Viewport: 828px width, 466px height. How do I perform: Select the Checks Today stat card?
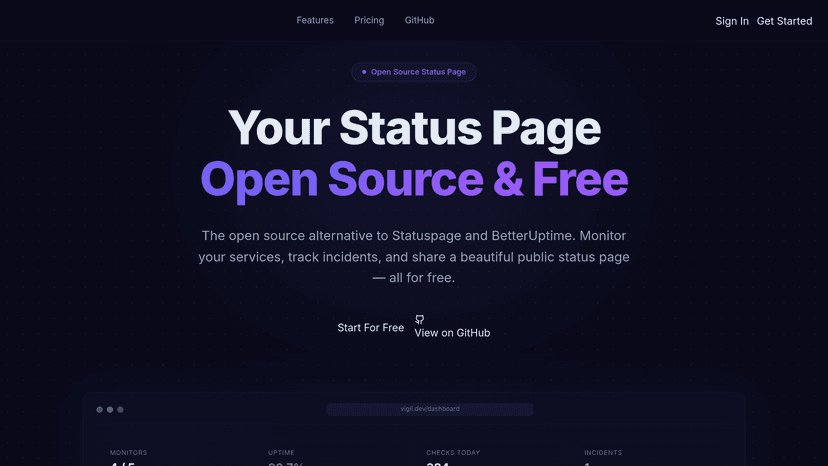[x=491, y=455]
